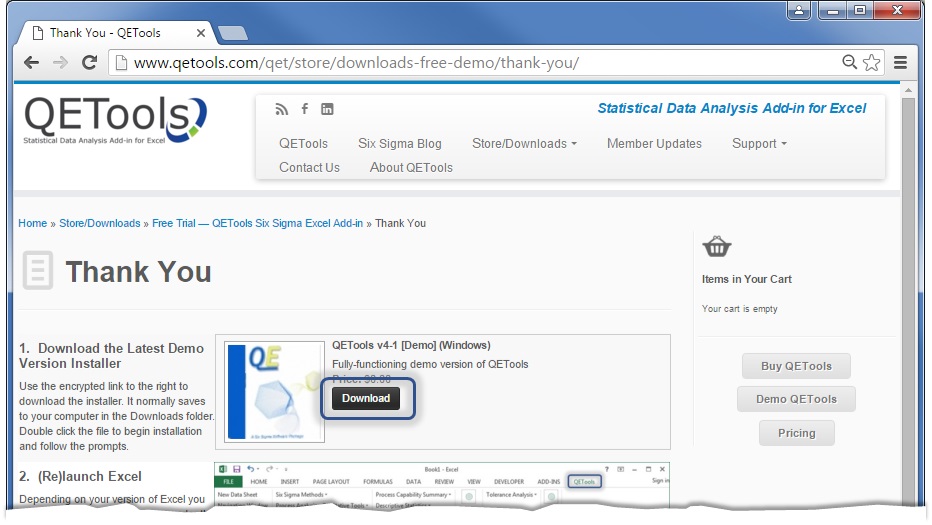932x525 pixels.
Task: Go back with the browser back arrow
Action: [32, 62]
